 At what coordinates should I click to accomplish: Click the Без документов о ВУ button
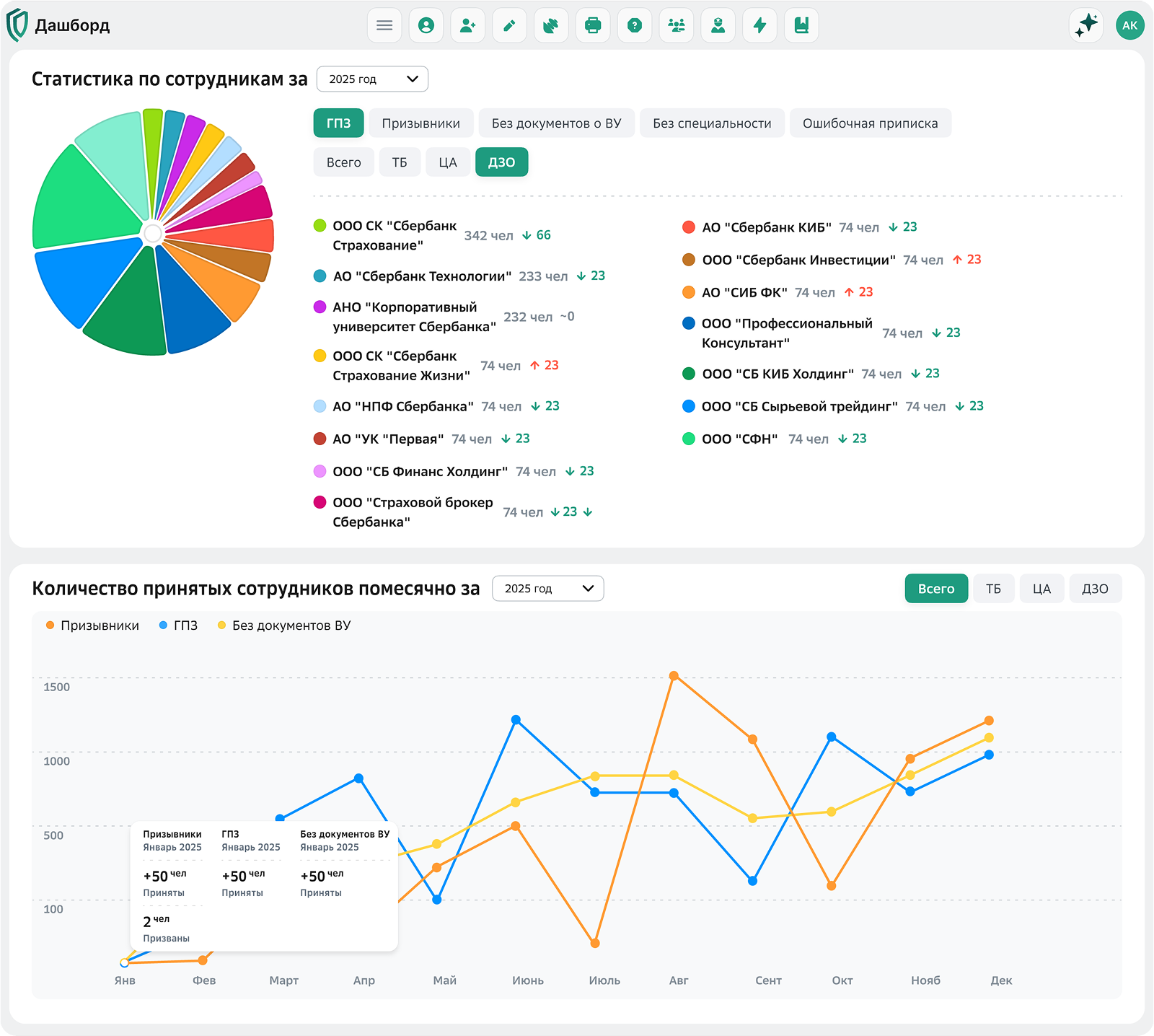pyautogui.click(x=556, y=123)
